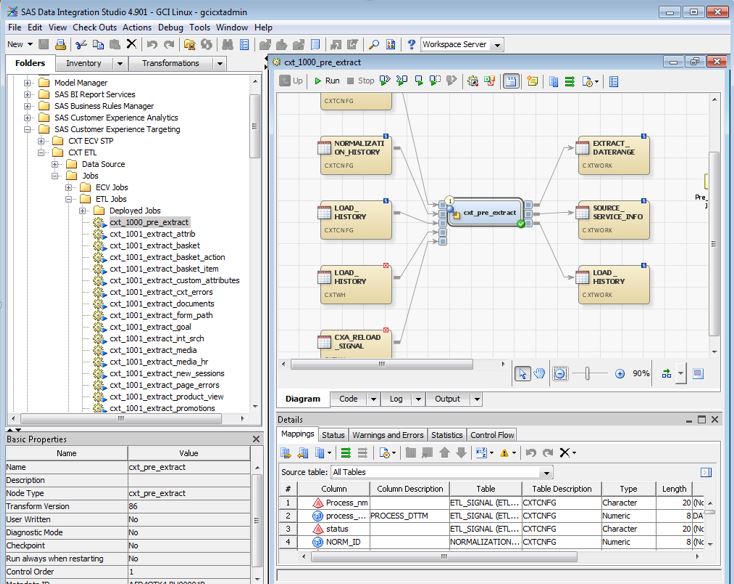Expand the Deployed Jobs folder
The width and height of the screenshot is (734, 584).
83,211
